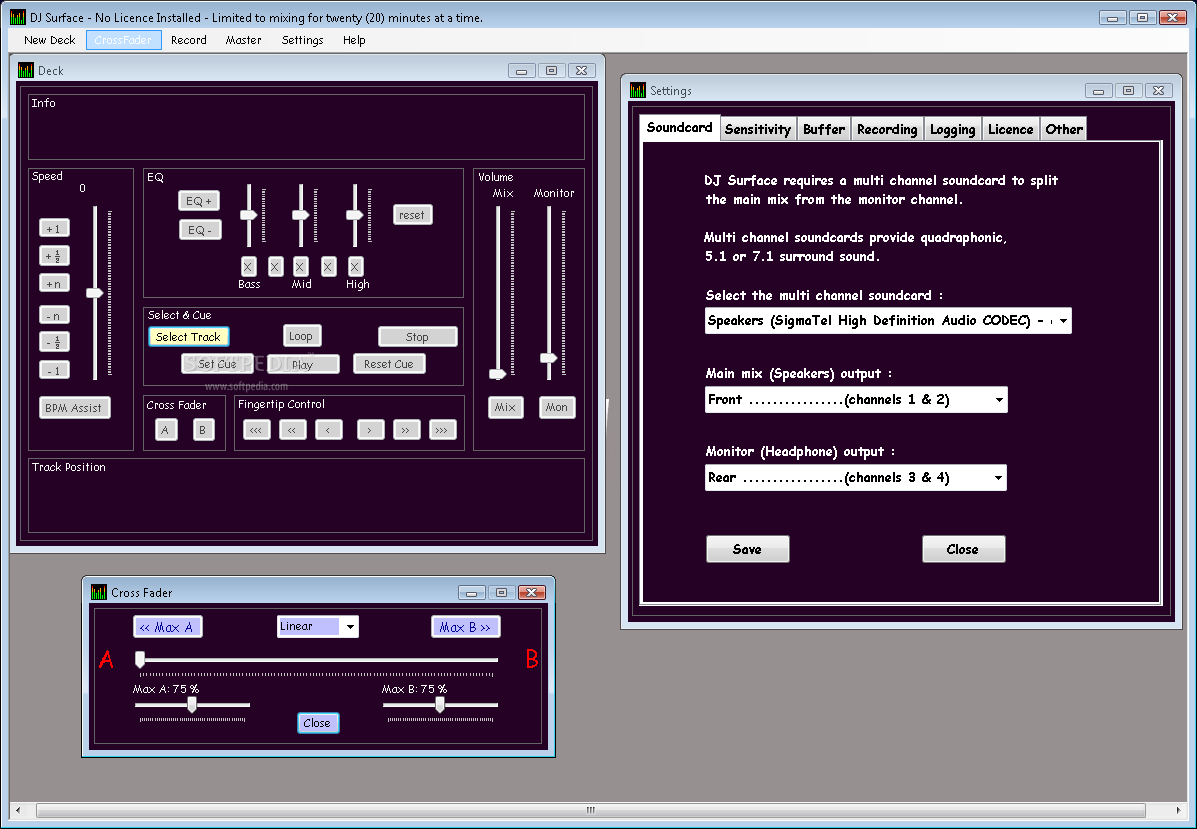Viewport: 1197px width, 829px height.
Task: Click the EQ - button
Action: [200, 230]
